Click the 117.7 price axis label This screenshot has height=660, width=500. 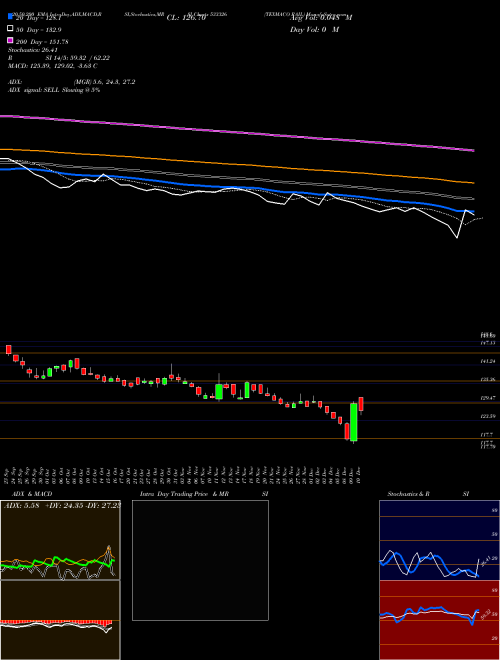coord(487,434)
